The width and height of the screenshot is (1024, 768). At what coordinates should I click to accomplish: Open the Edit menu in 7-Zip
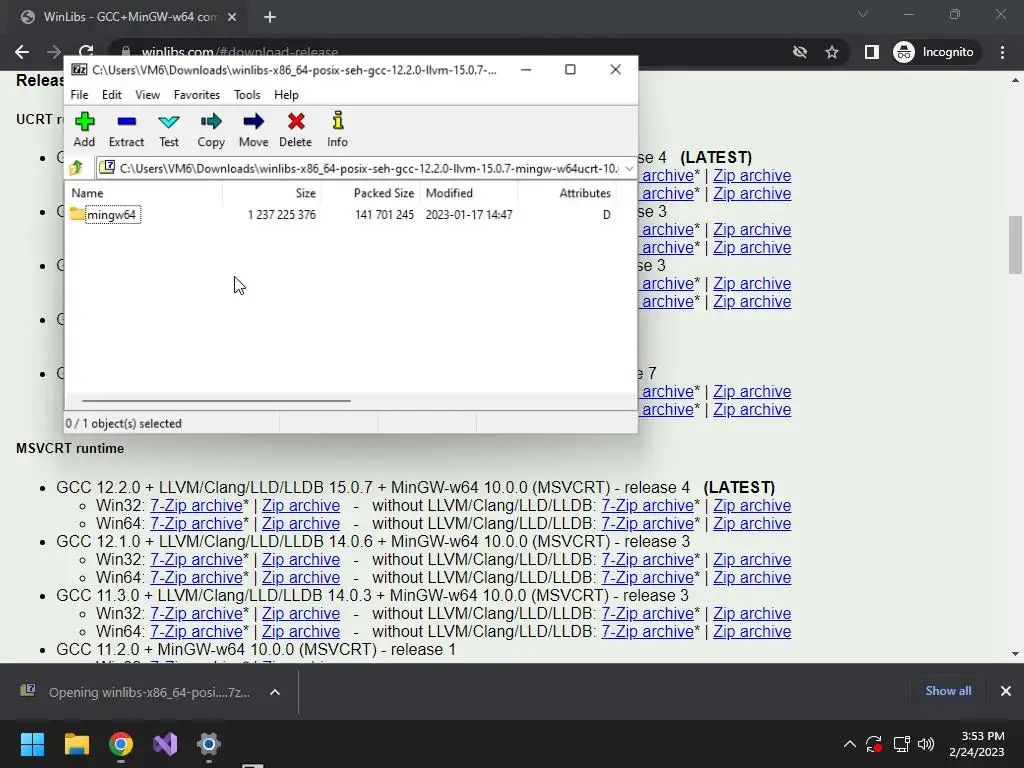pos(112,95)
